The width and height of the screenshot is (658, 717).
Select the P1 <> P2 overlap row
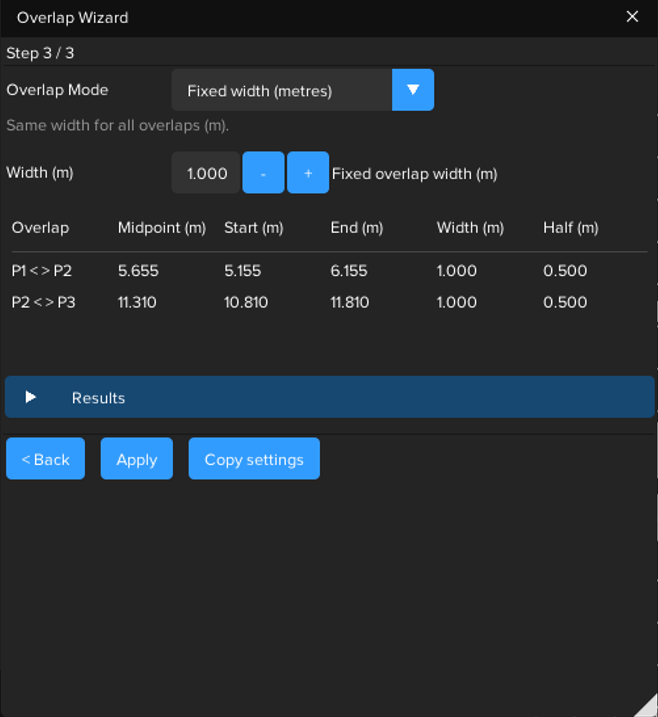click(x=42, y=271)
